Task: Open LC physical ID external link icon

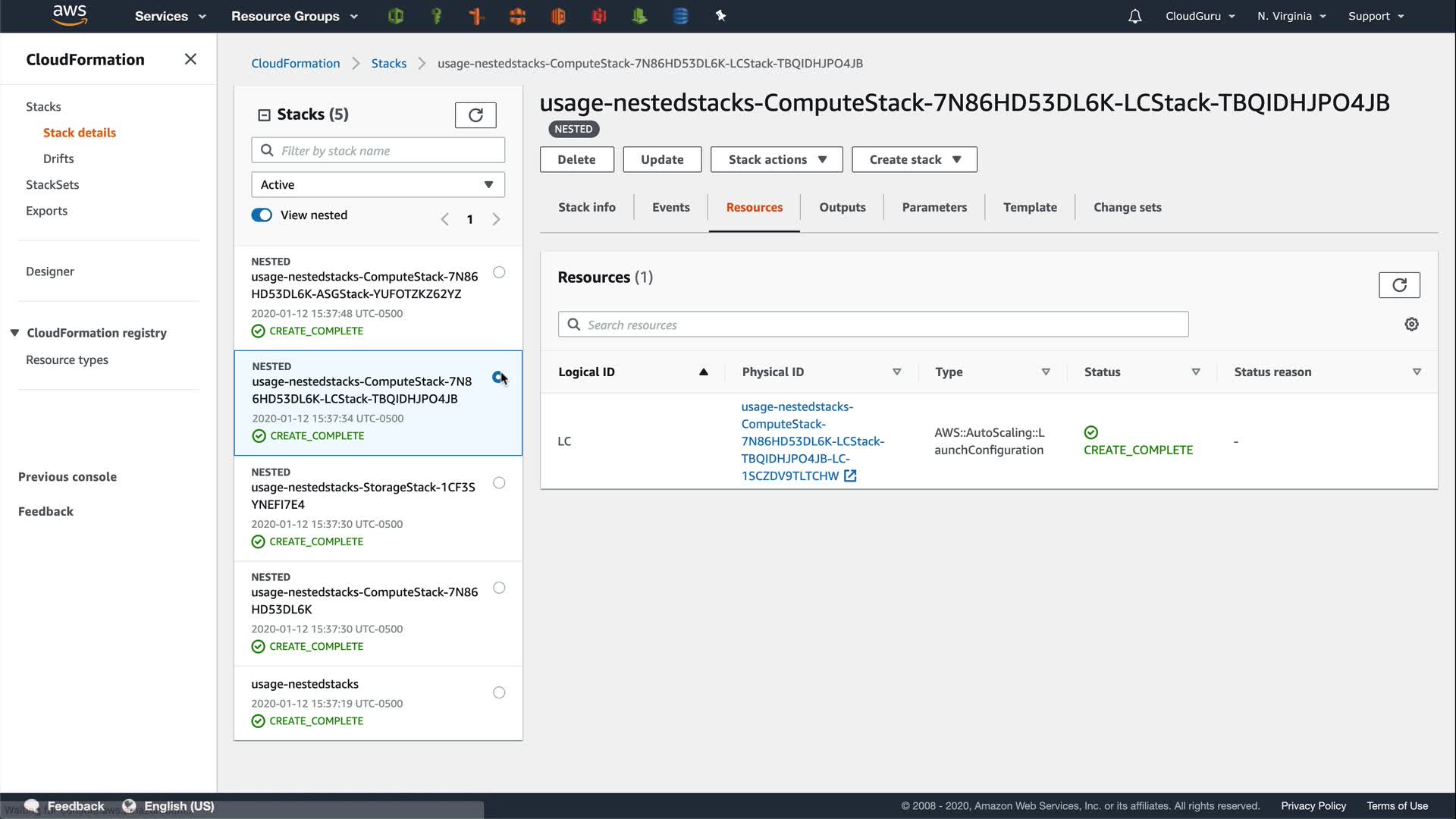Action: (850, 476)
